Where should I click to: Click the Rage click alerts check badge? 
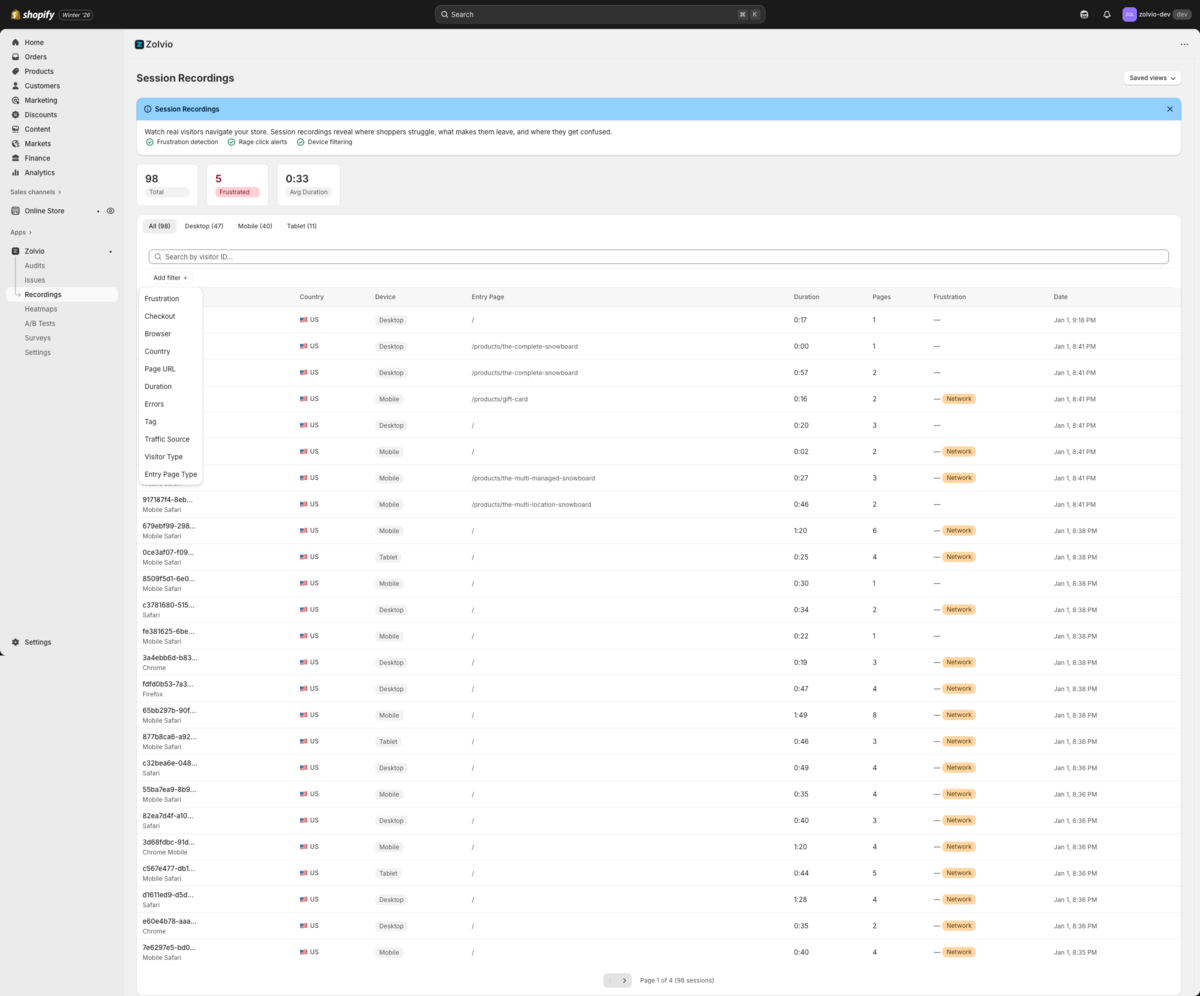[x=230, y=141]
